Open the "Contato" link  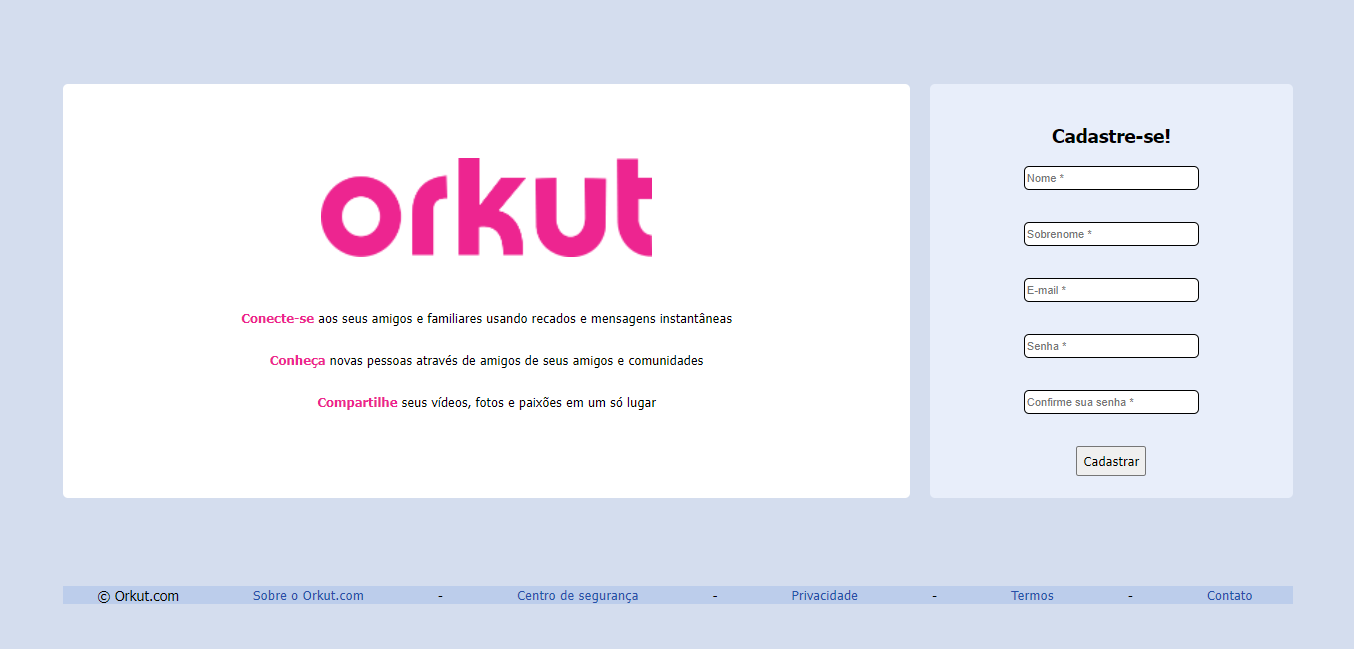pyautogui.click(x=1229, y=595)
